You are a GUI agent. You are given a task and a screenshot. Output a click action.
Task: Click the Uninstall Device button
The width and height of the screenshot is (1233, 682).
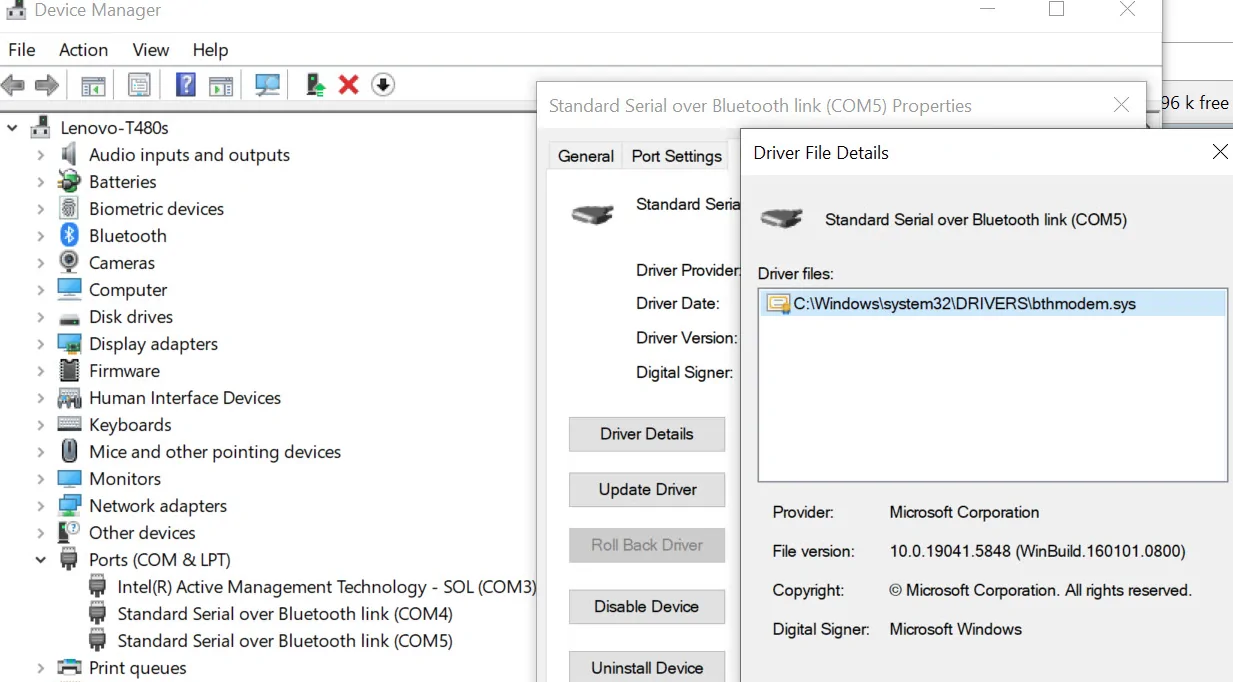coord(646,667)
